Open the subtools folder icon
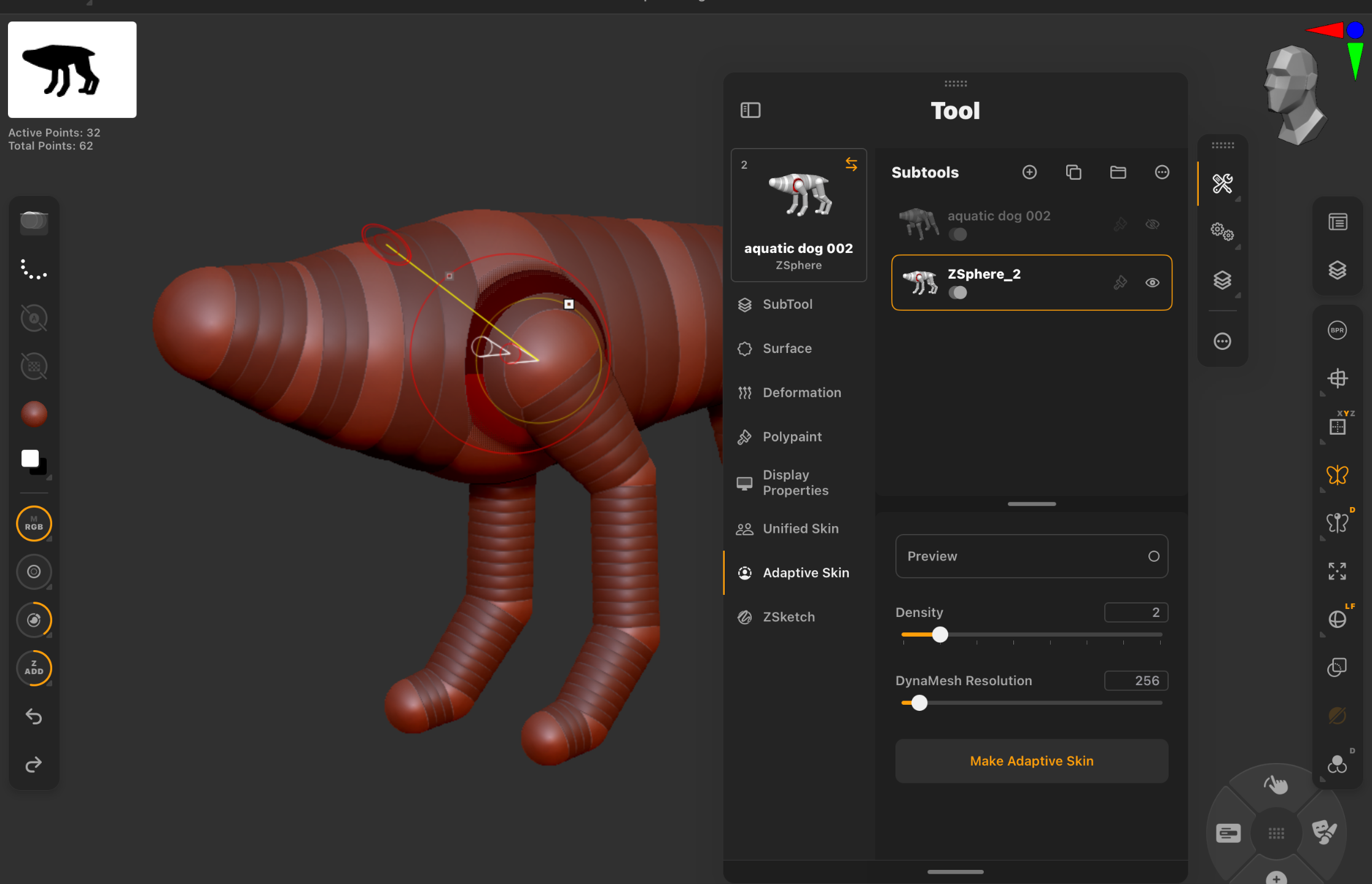The height and width of the screenshot is (884, 1372). pyautogui.click(x=1118, y=173)
